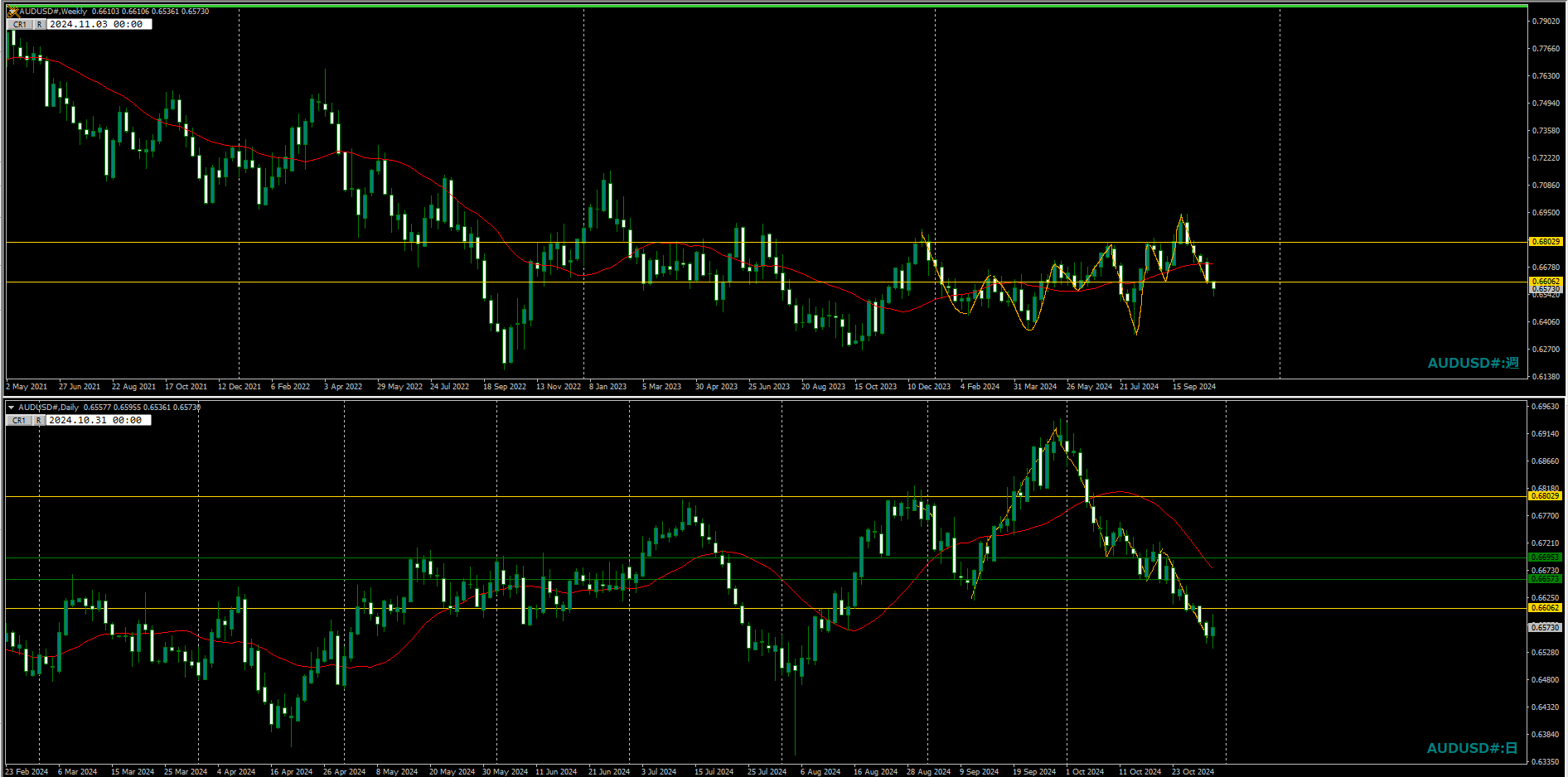The width and height of the screenshot is (1568, 777).
Task: Click the 0.65730 current price label on daily chart
Action: click(1545, 628)
